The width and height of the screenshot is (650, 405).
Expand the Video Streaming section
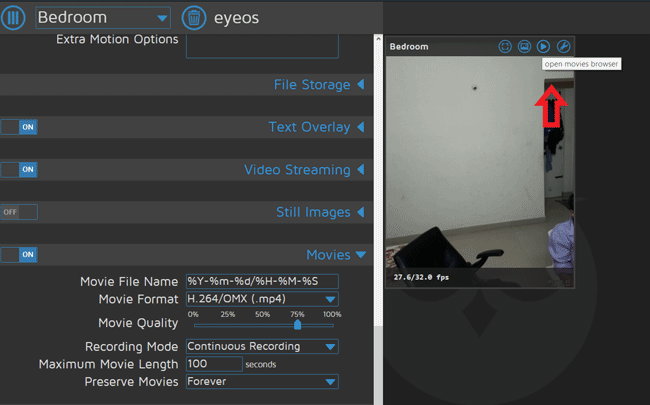pyautogui.click(x=304, y=170)
